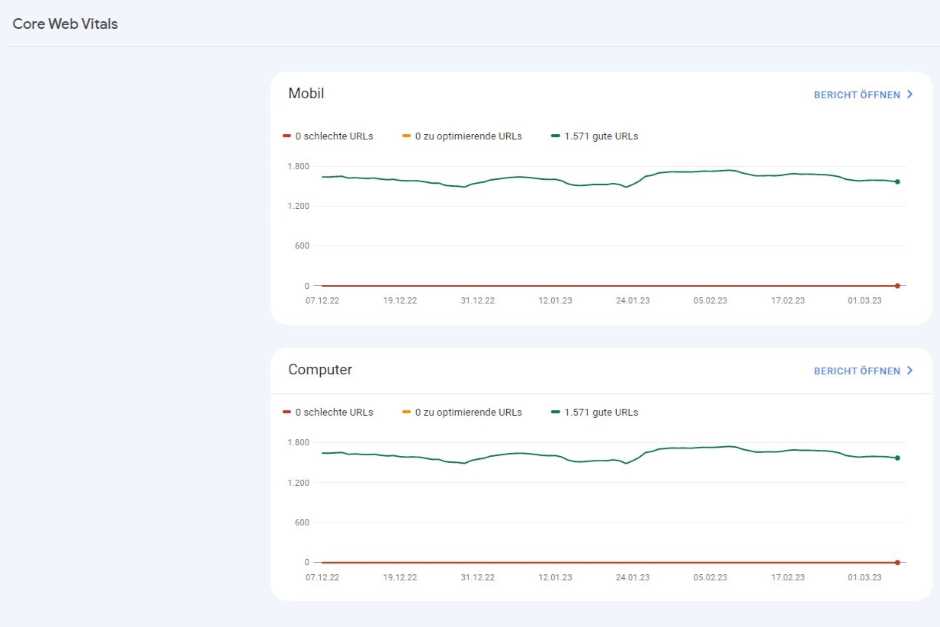Viewport: 940px width, 627px height.
Task: Click '0 schlechte URLs' in Mobil legend
Action: coord(334,137)
